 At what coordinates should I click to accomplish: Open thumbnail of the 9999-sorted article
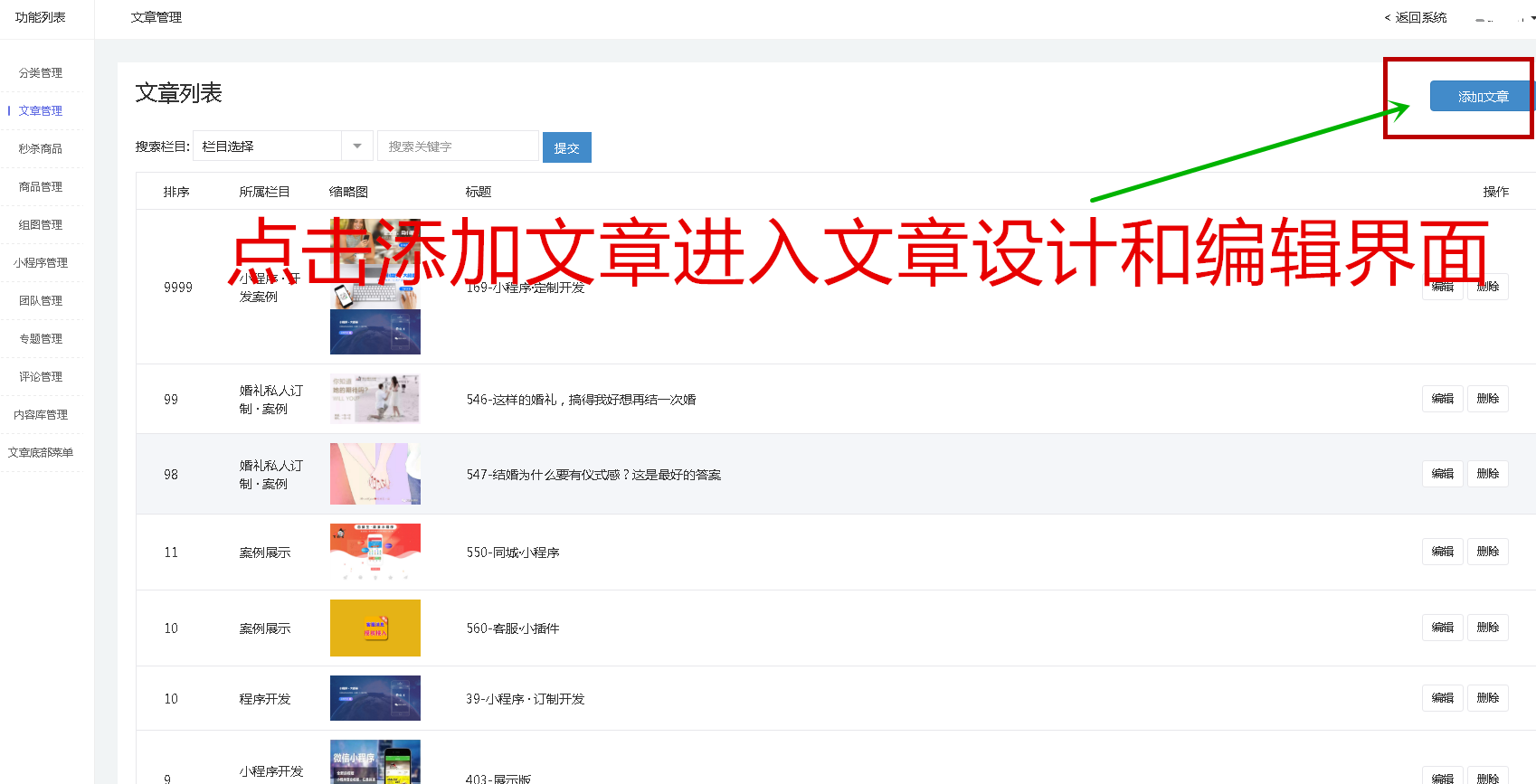[375, 287]
